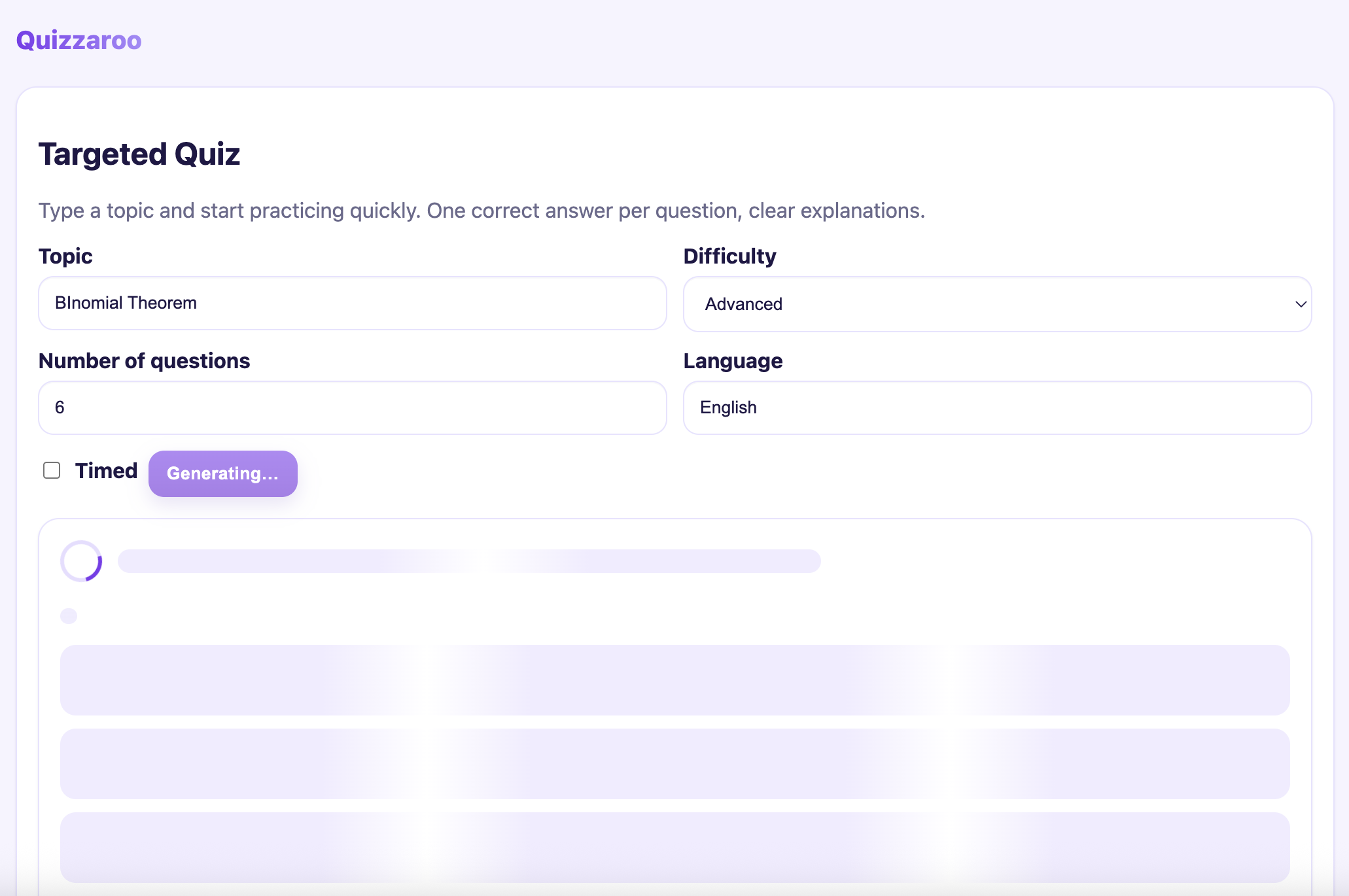
Task: Open the Difficulty dropdown showing Advanced
Action: pos(996,304)
